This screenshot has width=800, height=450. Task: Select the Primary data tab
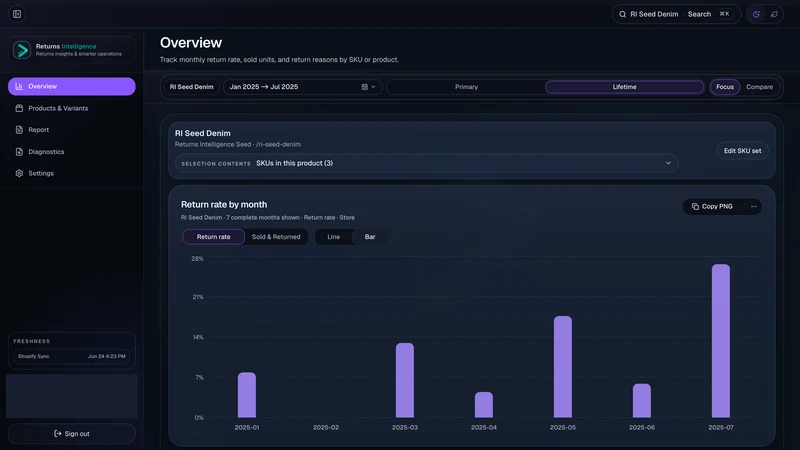click(466, 87)
